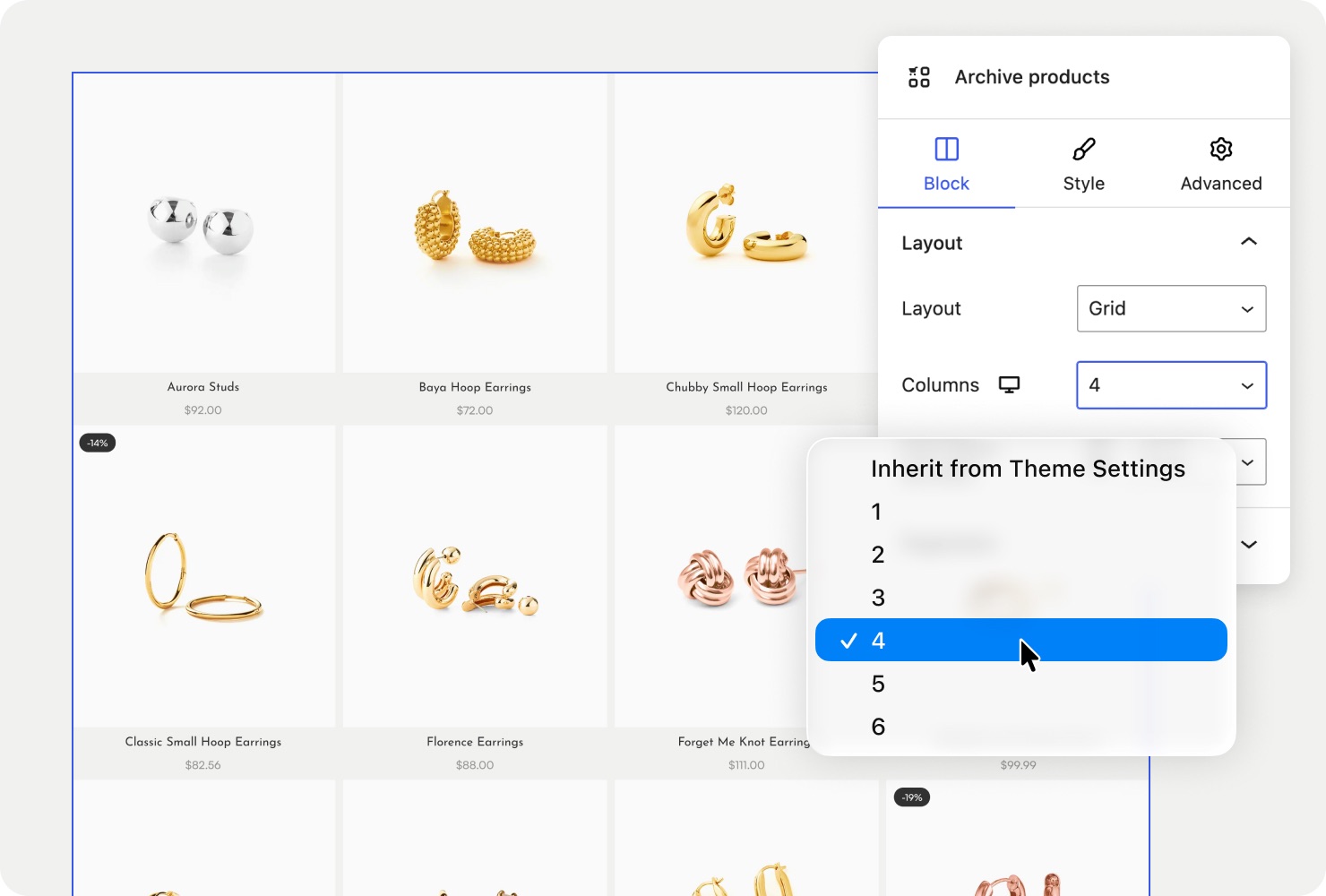This screenshot has height=896, width=1326.
Task: Click the -19% sale badge
Action: (x=912, y=797)
